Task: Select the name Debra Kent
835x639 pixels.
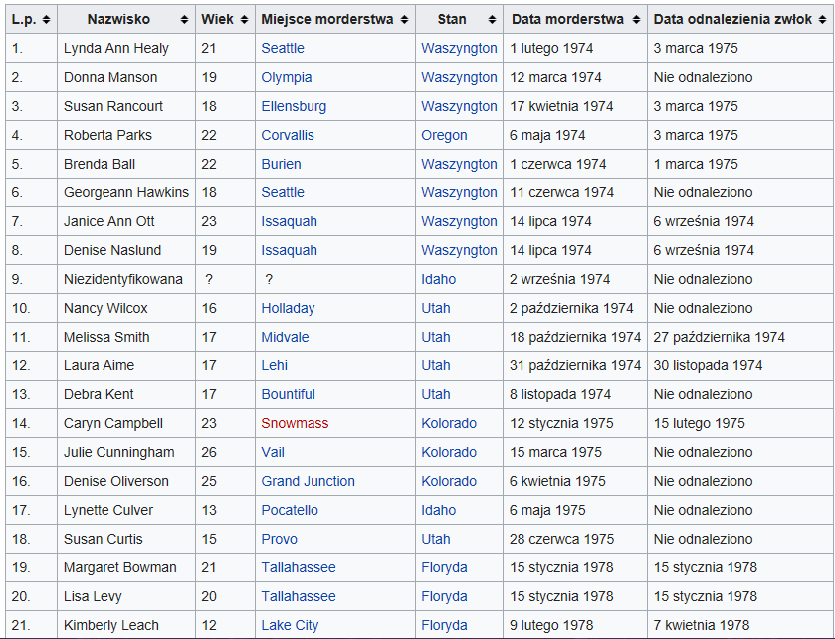Action: pos(99,395)
